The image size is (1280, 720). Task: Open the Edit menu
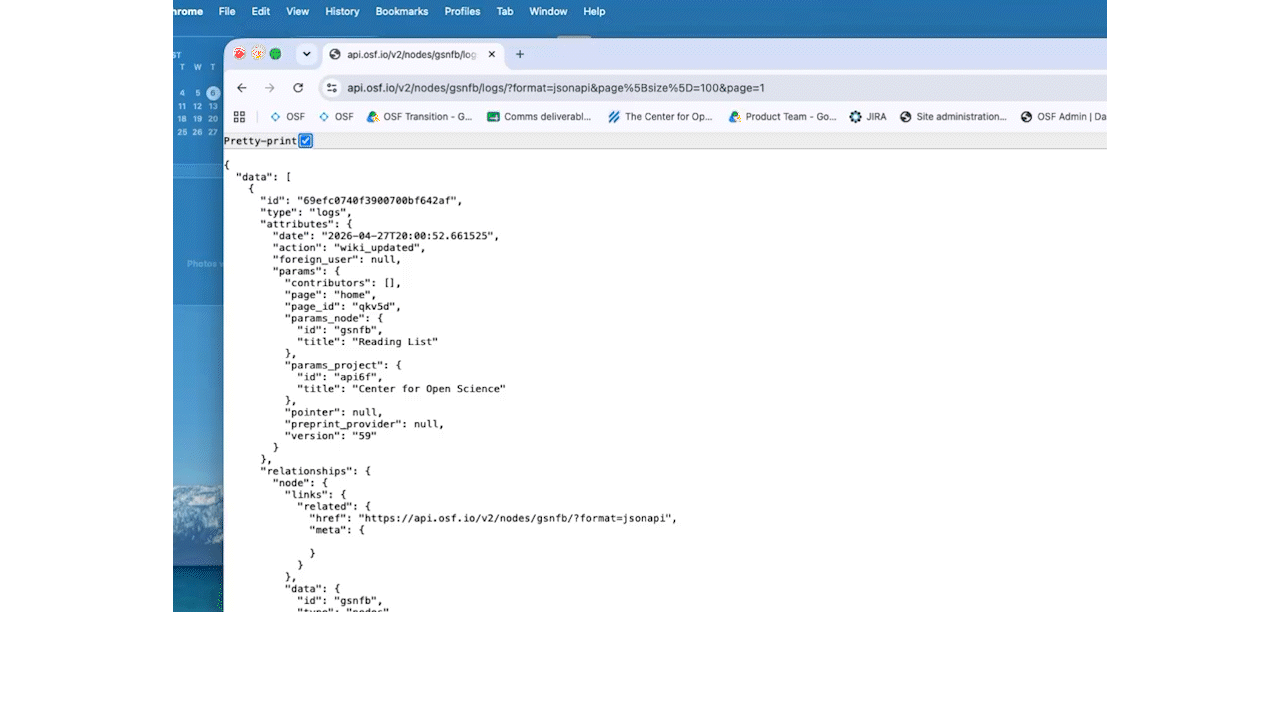point(261,11)
